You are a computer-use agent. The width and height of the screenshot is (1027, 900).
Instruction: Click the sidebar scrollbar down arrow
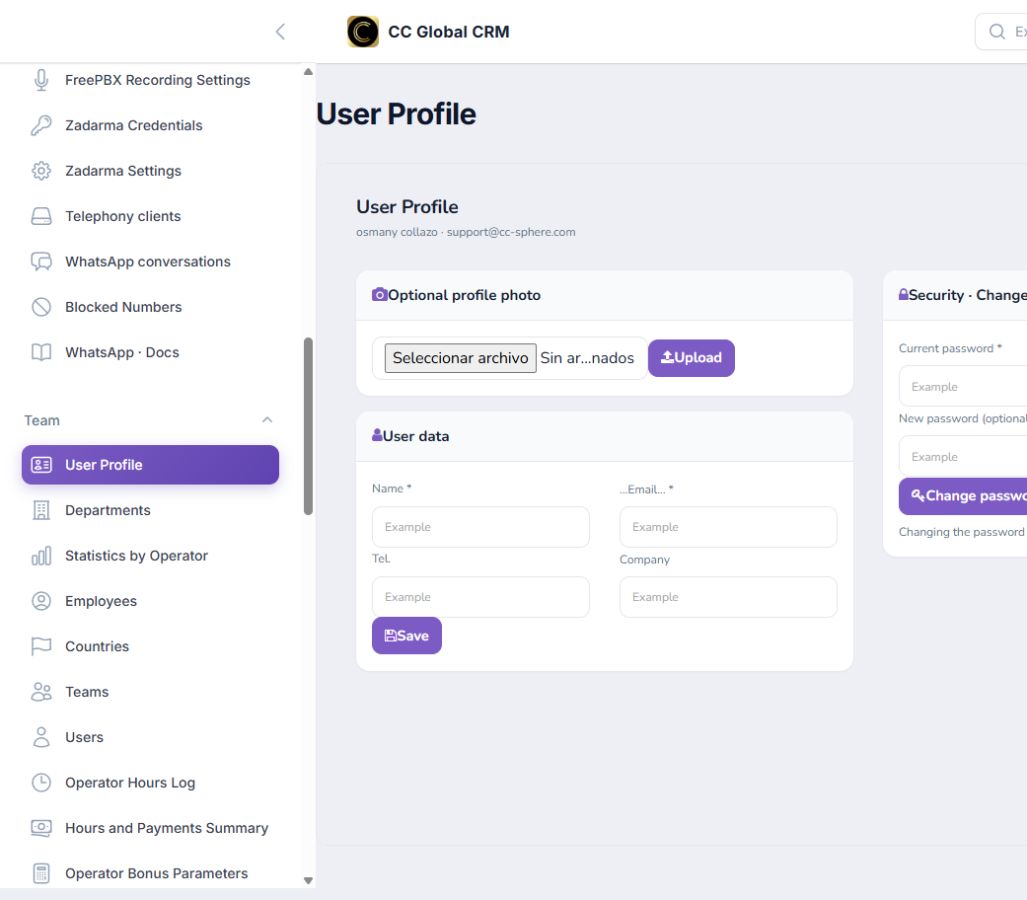tap(308, 880)
